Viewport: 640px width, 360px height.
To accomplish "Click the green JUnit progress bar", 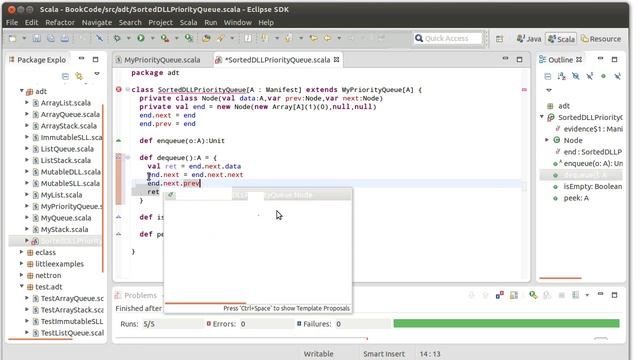I will tap(506, 324).
